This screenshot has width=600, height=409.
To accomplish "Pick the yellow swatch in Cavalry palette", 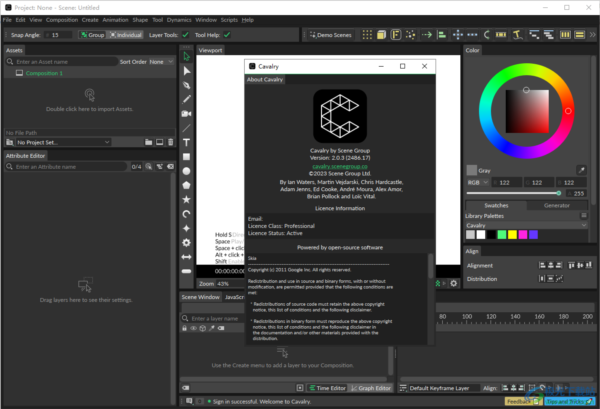I will click(x=512, y=235).
